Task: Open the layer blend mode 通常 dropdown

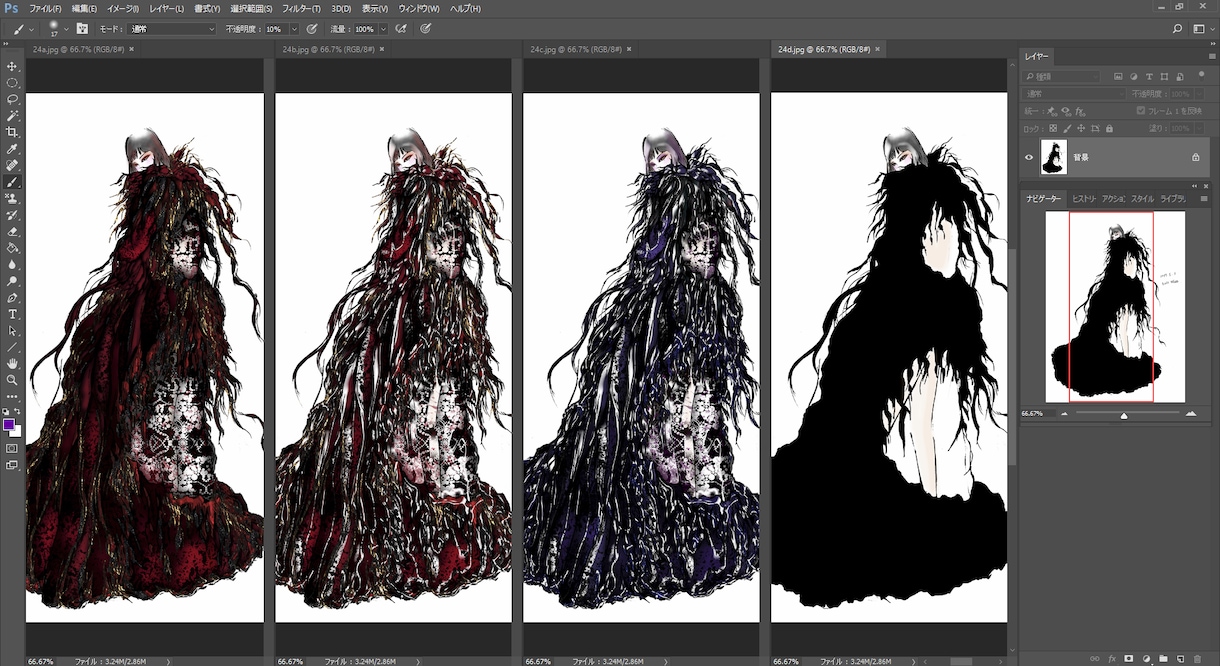Action: click(1075, 94)
